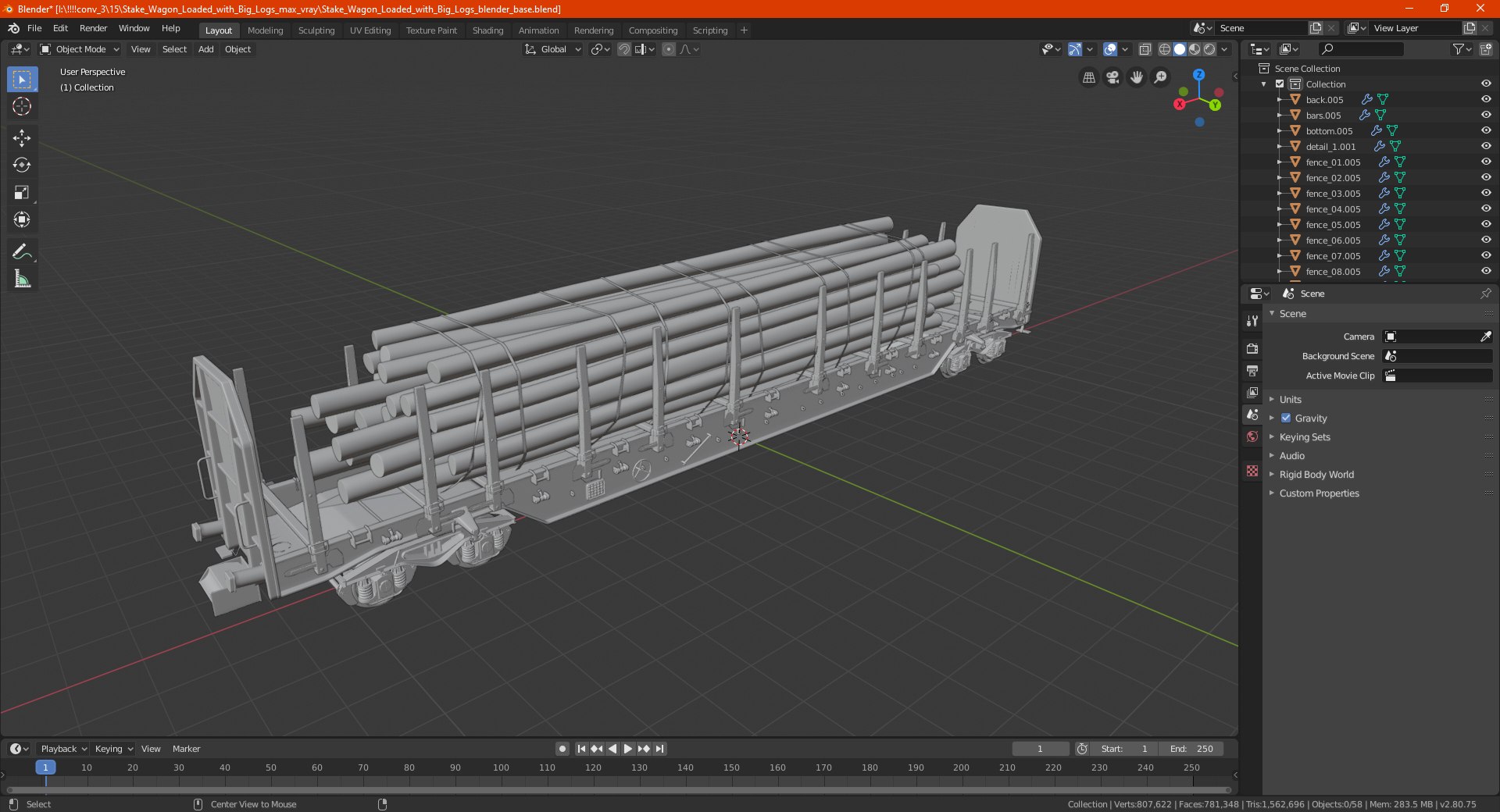Open the Add menu in viewport
1500x812 pixels.
(205, 49)
